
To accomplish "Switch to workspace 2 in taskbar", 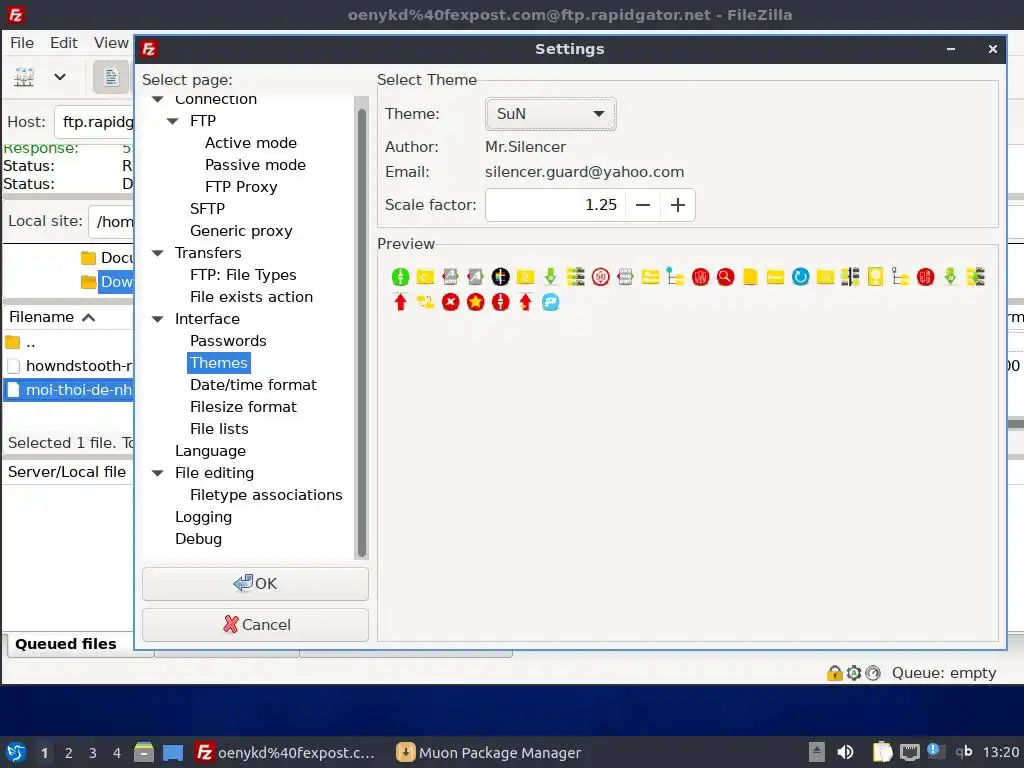I will pyautogui.click(x=69, y=753).
